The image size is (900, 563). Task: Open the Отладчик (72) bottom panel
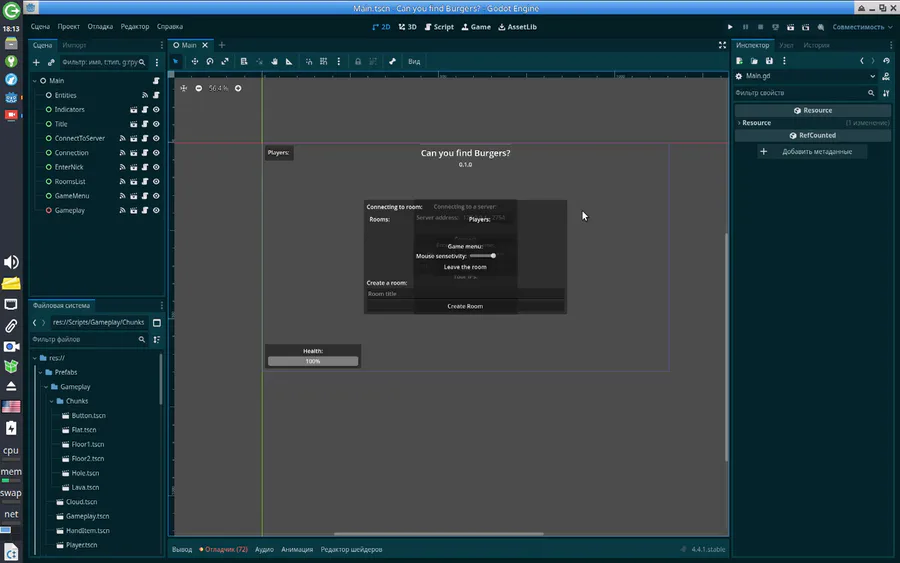click(x=223, y=549)
